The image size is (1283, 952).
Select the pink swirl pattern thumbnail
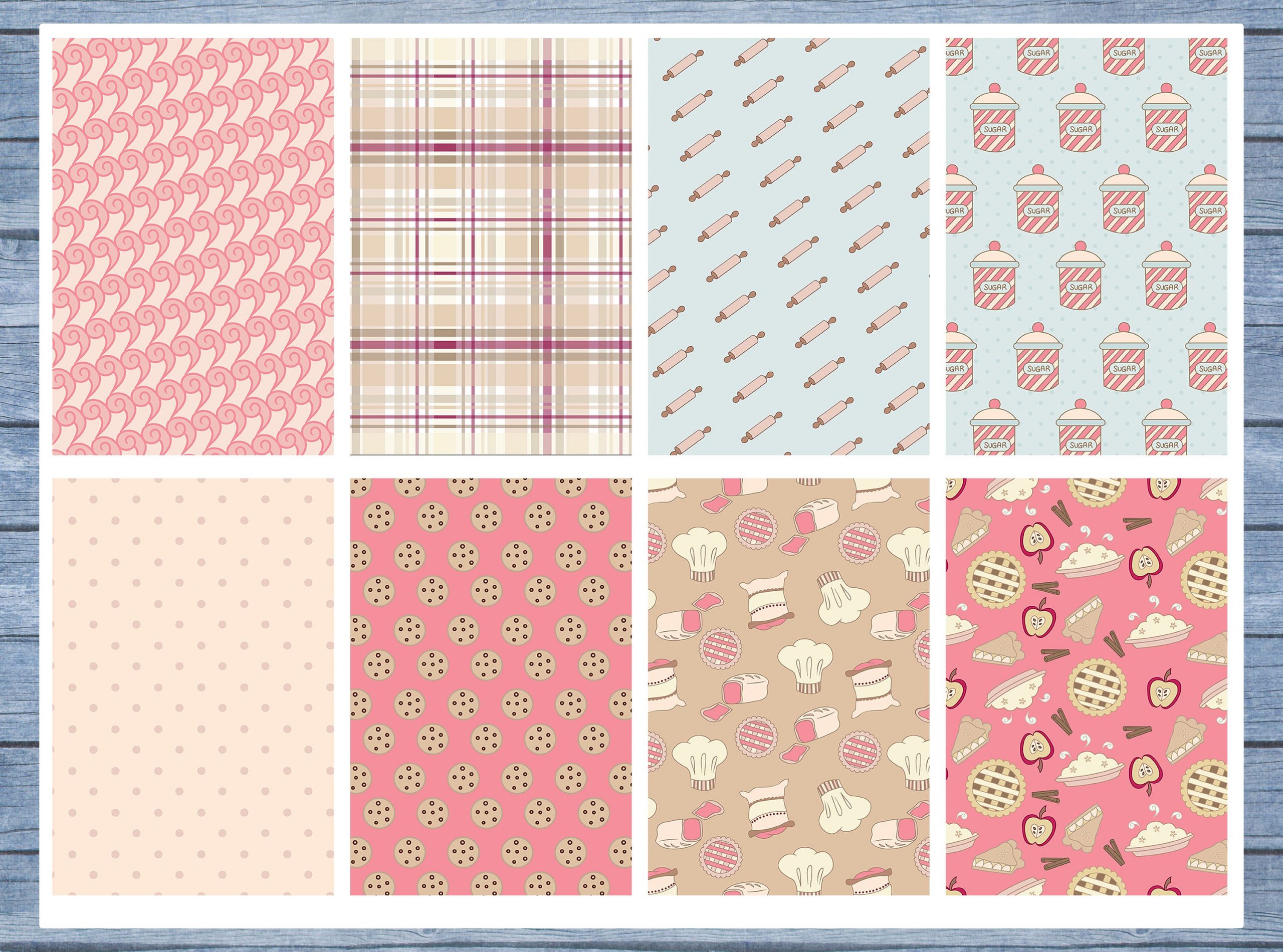[x=192, y=246]
